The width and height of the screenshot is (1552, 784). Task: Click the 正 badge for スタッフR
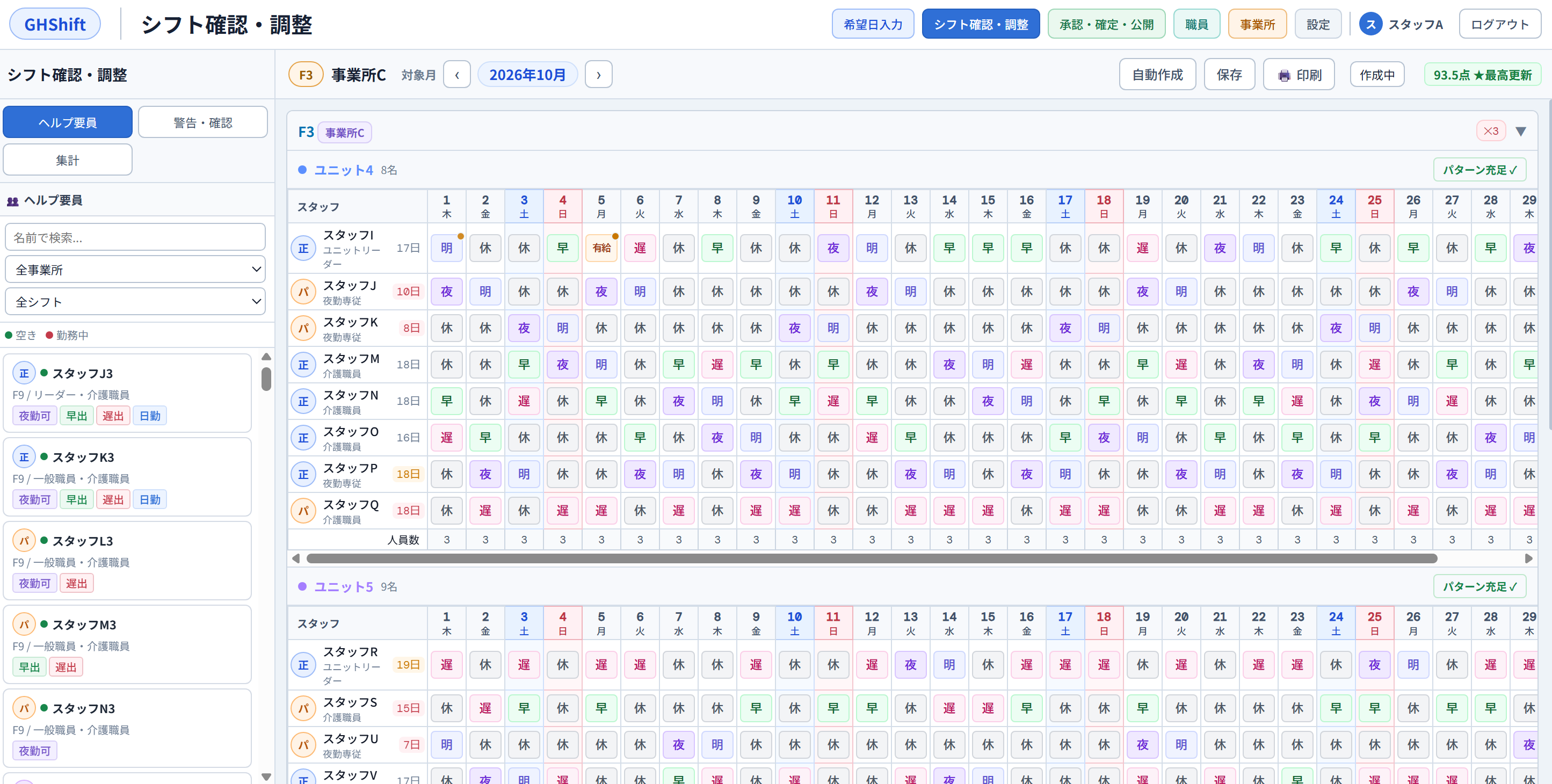[303, 665]
